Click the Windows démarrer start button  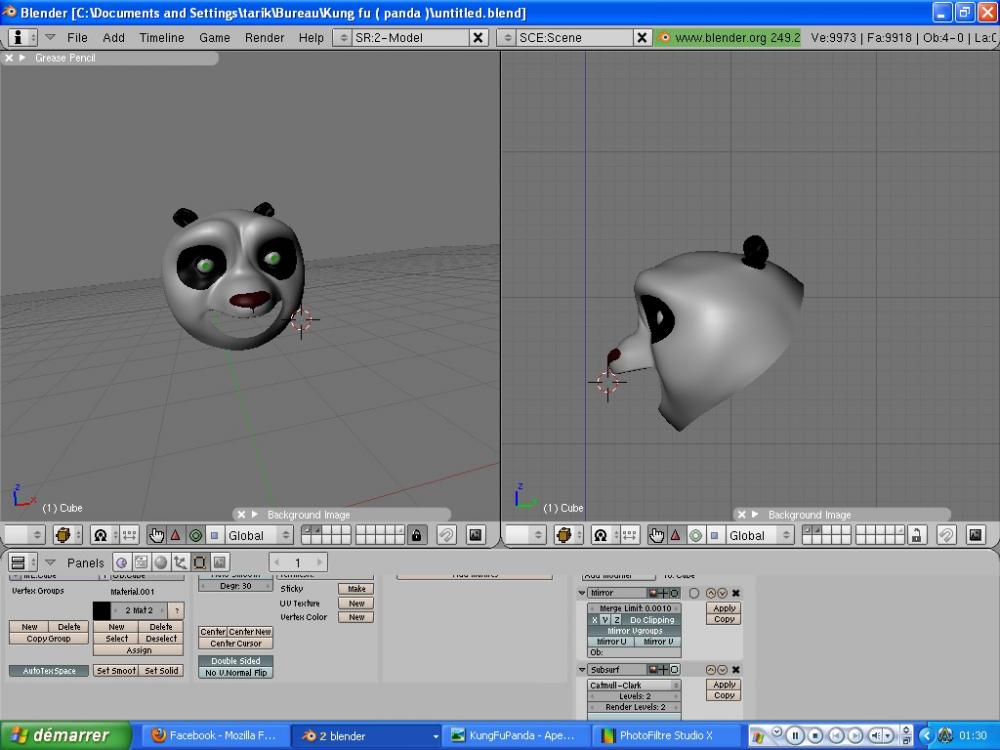tap(65, 735)
